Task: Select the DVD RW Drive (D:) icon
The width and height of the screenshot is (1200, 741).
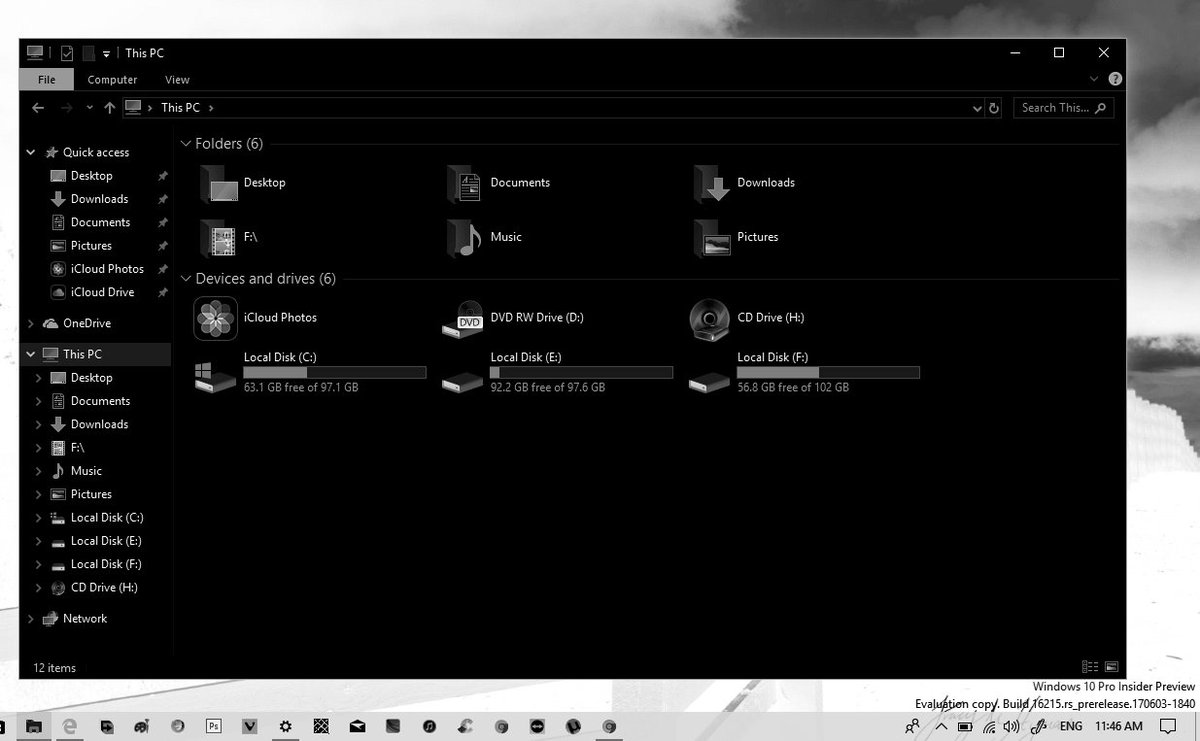Action: [462, 318]
